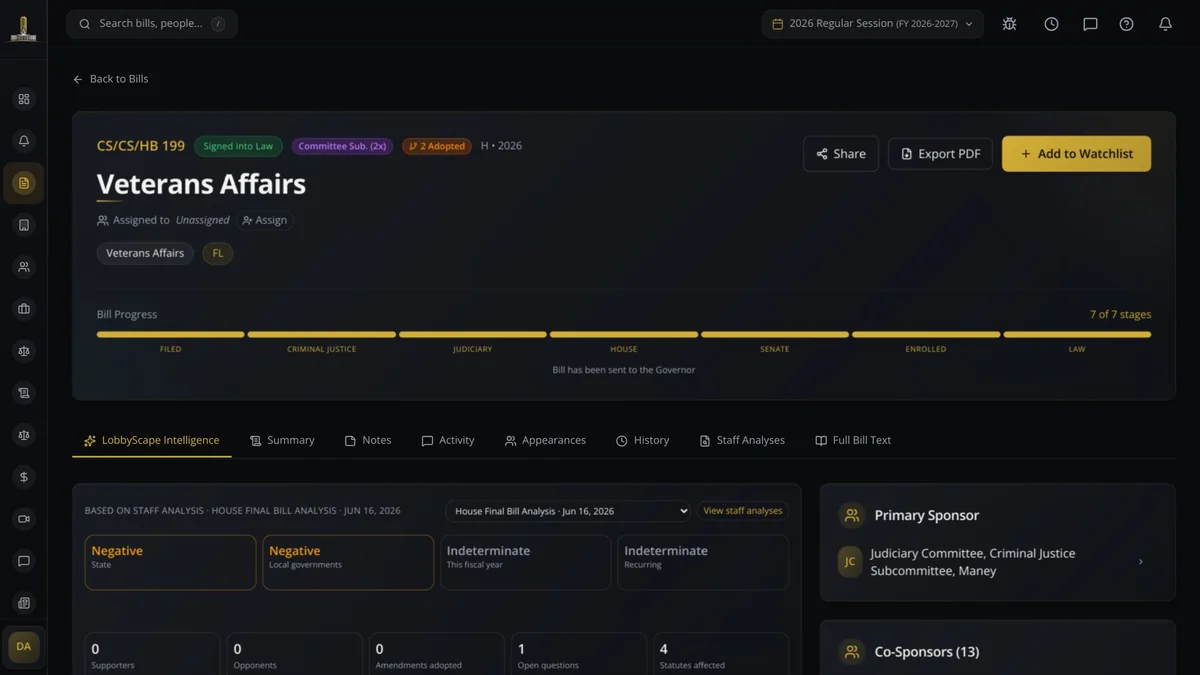This screenshot has height=675, width=1200.
Task: Open the dashboard grid icon in the sidebar
Action: [24, 99]
